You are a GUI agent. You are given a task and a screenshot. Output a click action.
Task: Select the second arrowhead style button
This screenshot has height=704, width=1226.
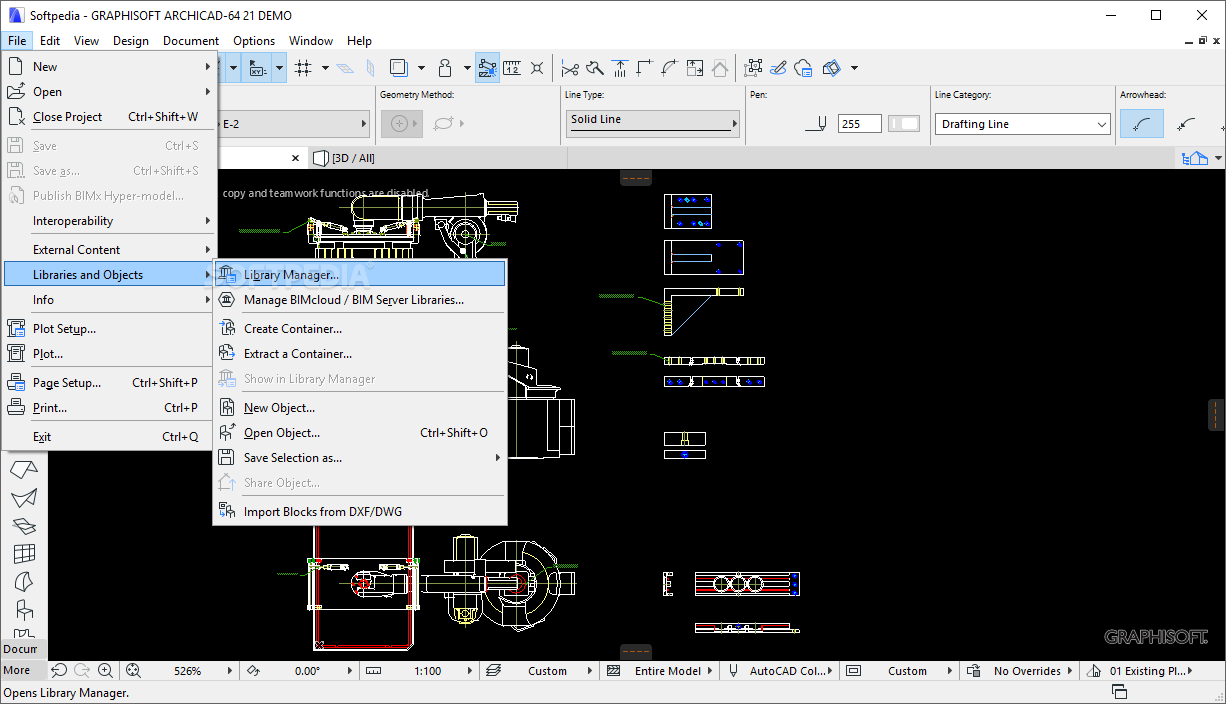(1187, 124)
